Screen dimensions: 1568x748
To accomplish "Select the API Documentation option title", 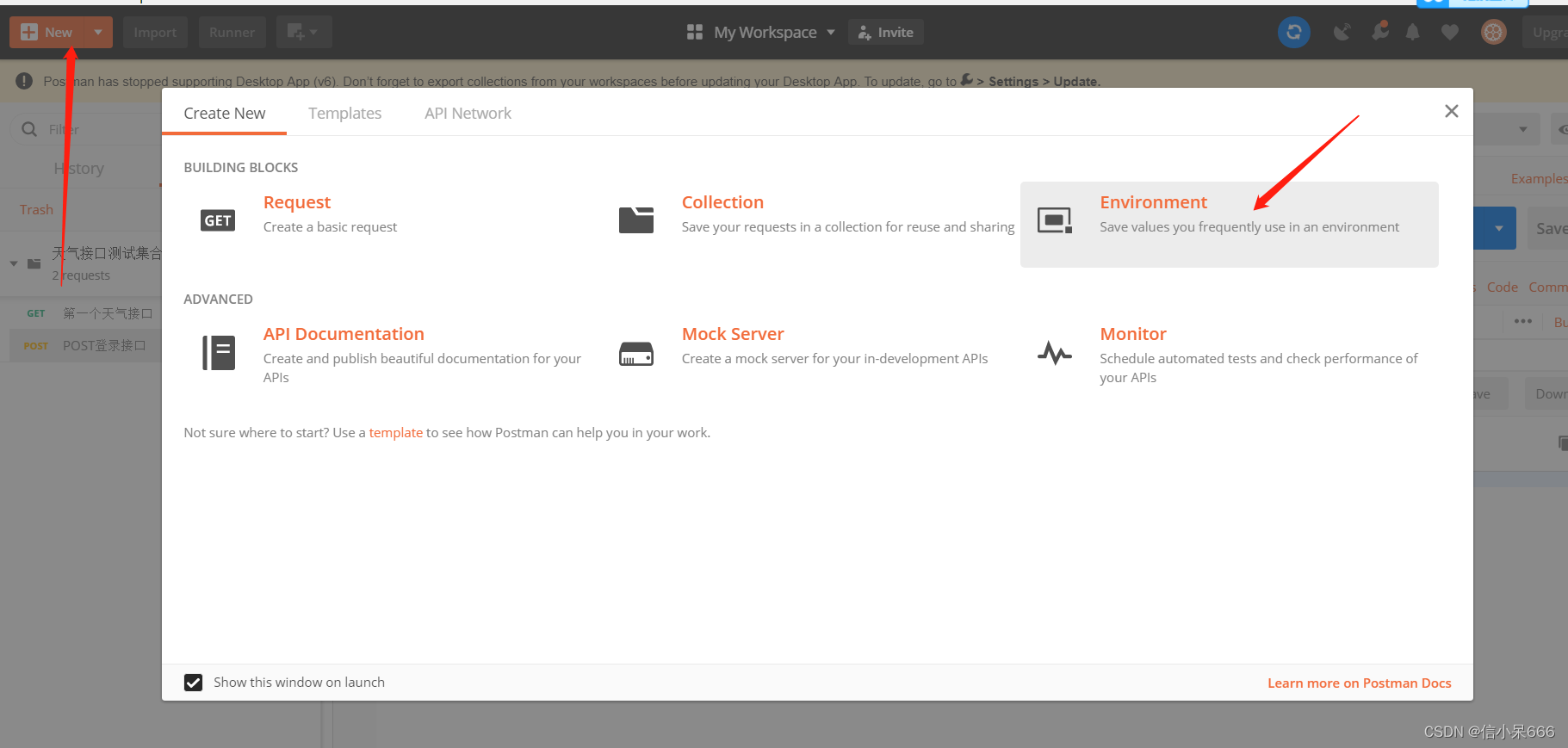I will pyautogui.click(x=344, y=334).
